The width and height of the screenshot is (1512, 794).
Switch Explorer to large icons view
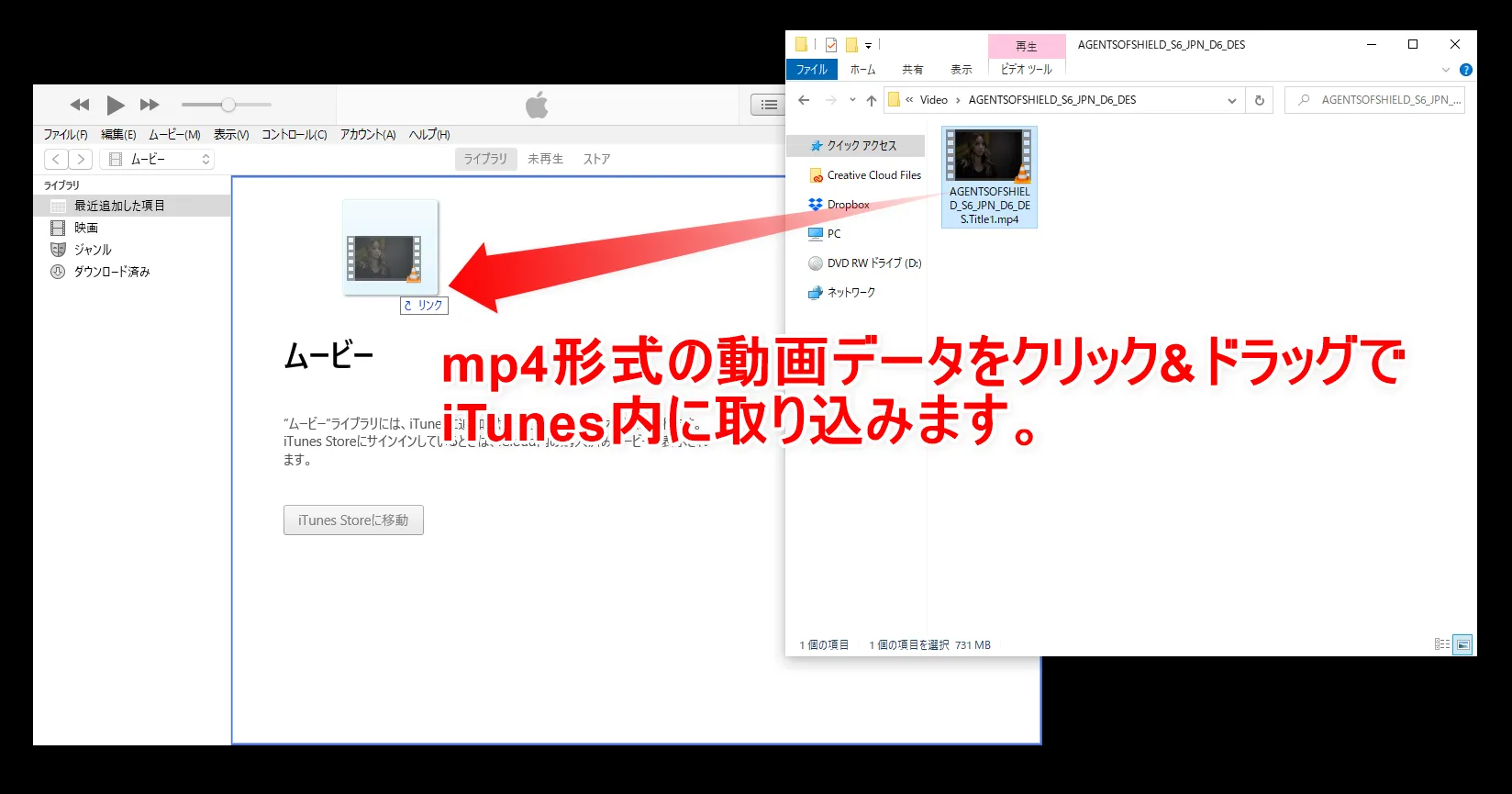1463,644
